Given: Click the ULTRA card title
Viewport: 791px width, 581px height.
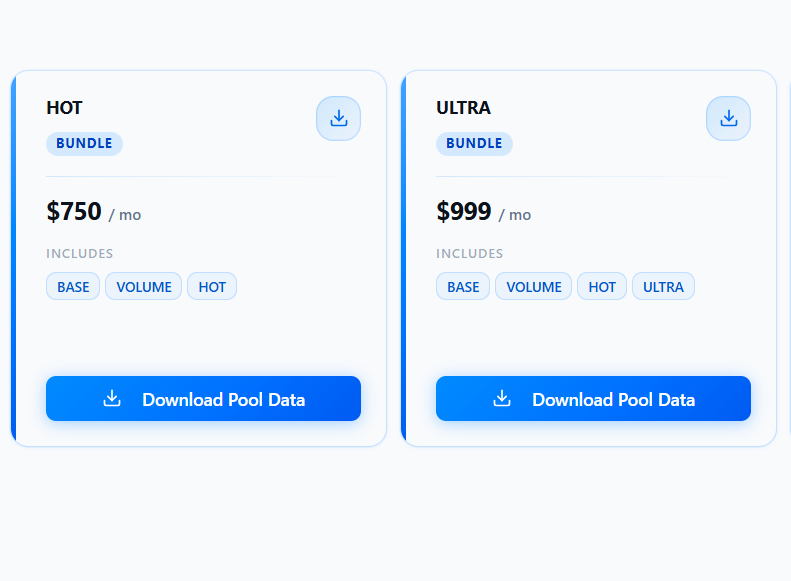Looking at the screenshot, I should (463, 108).
